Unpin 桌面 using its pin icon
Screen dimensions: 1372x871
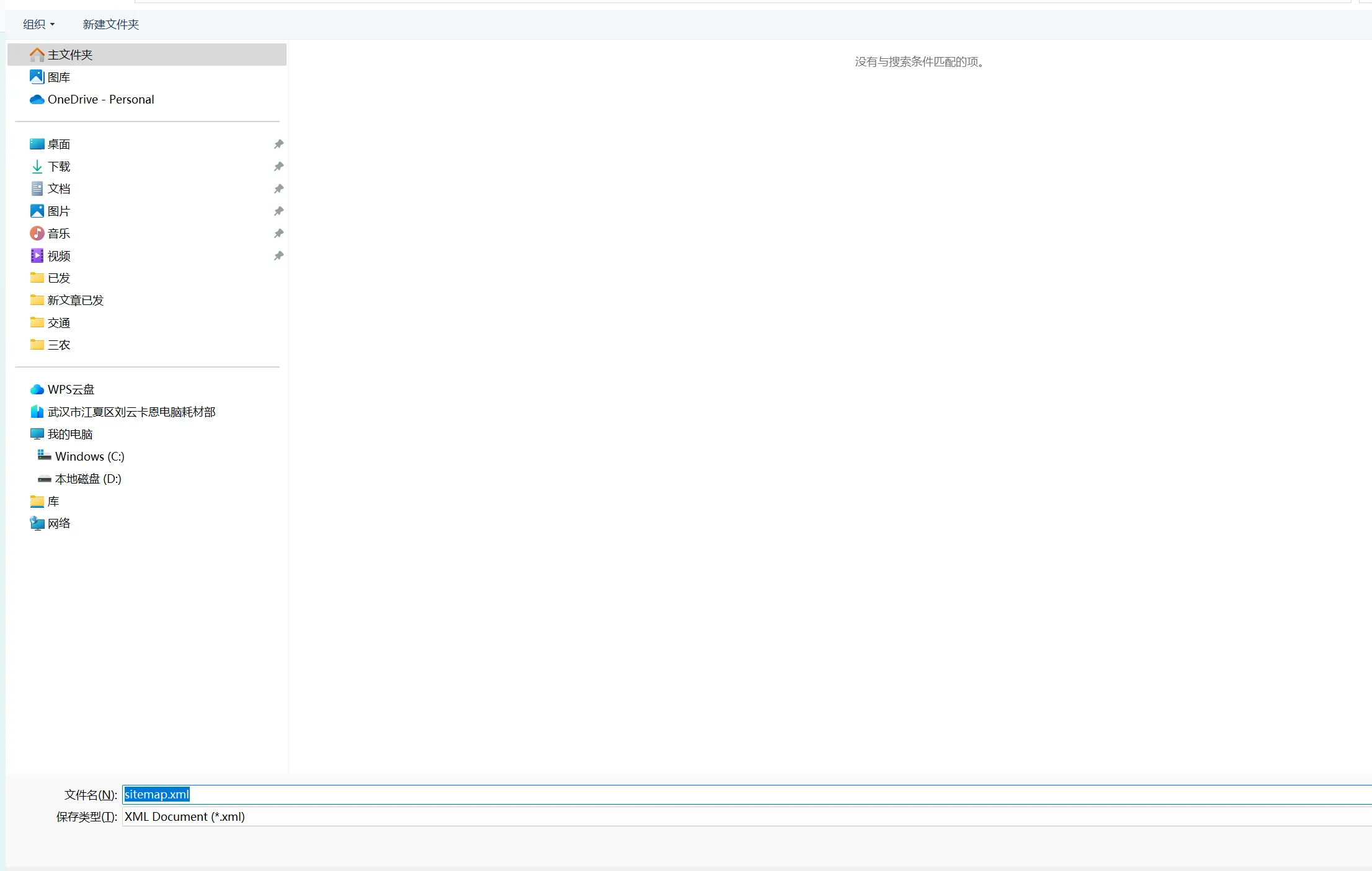[278, 144]
